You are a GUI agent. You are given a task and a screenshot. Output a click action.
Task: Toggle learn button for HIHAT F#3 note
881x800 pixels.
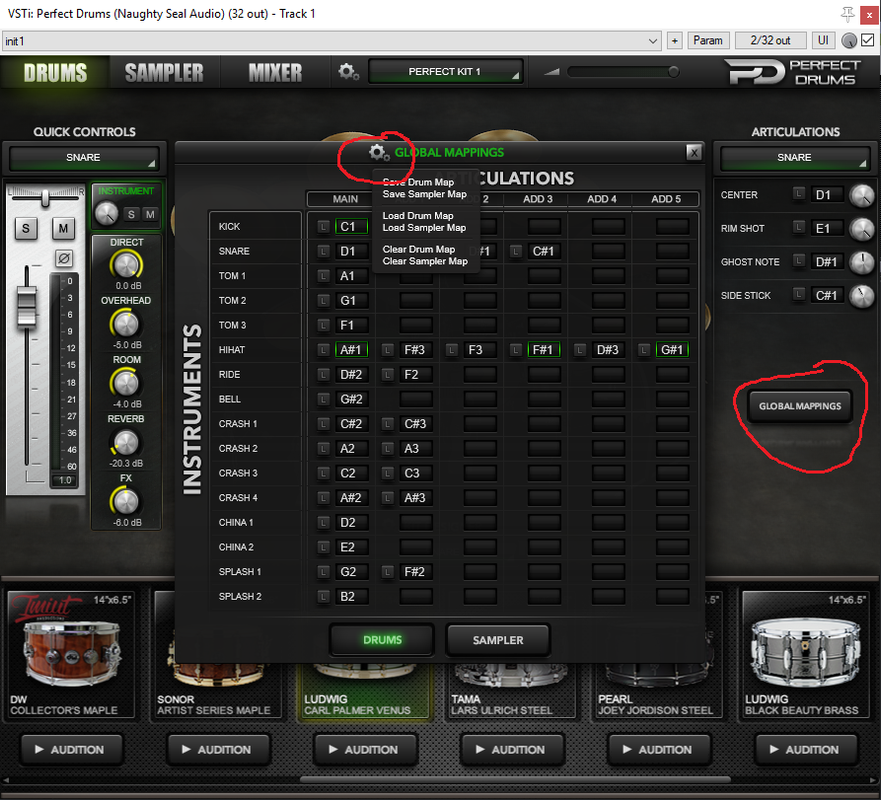(x=388, y=350)
